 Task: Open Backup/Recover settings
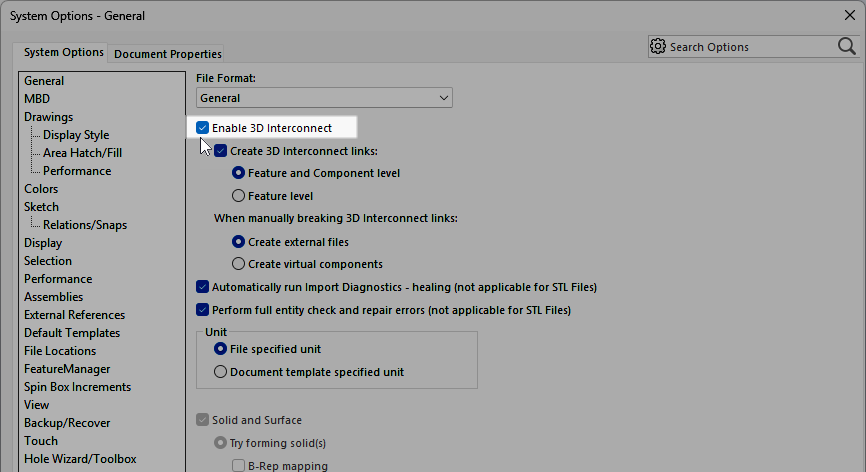click(67, 423)
